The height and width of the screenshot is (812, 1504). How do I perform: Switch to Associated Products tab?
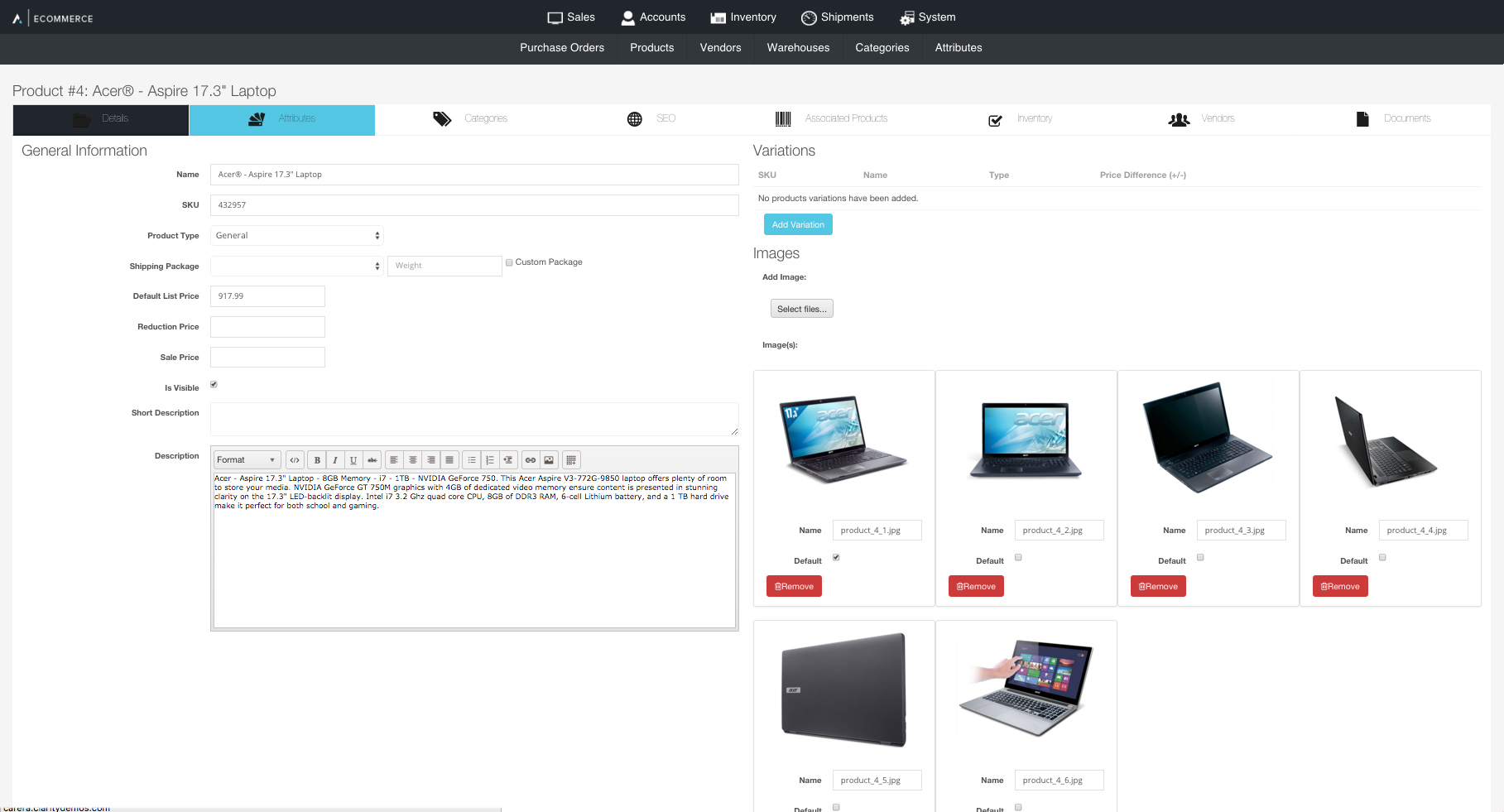click(831, 119)
